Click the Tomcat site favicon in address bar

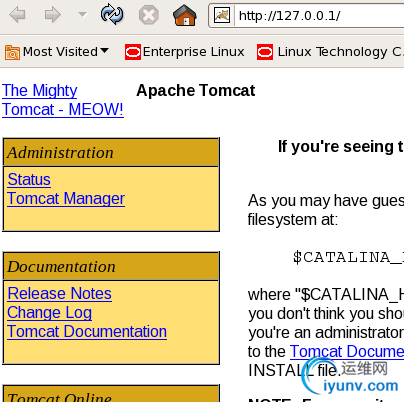(x=222, y=15)
